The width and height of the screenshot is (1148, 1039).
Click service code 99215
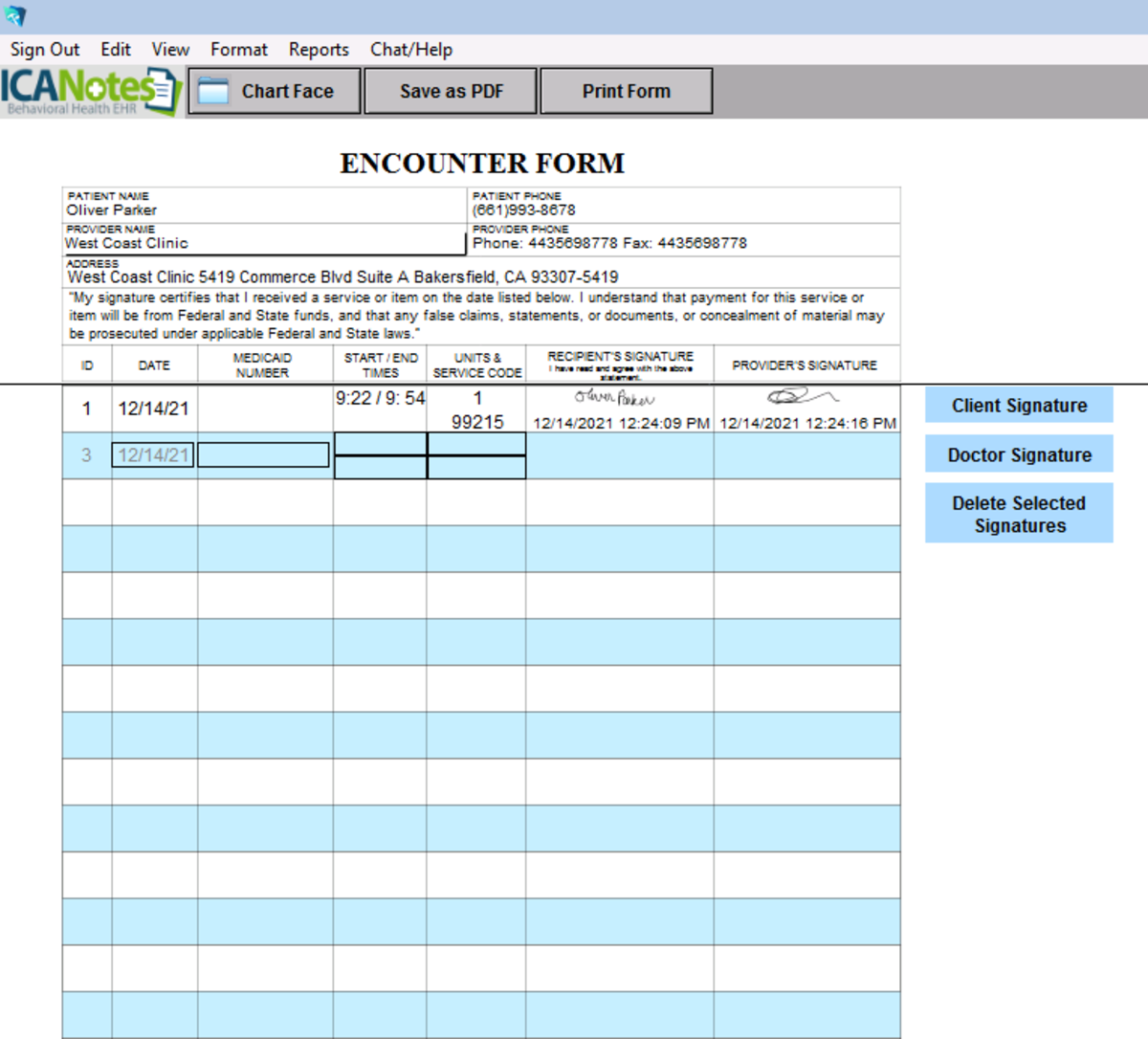[x=477, y=422]
